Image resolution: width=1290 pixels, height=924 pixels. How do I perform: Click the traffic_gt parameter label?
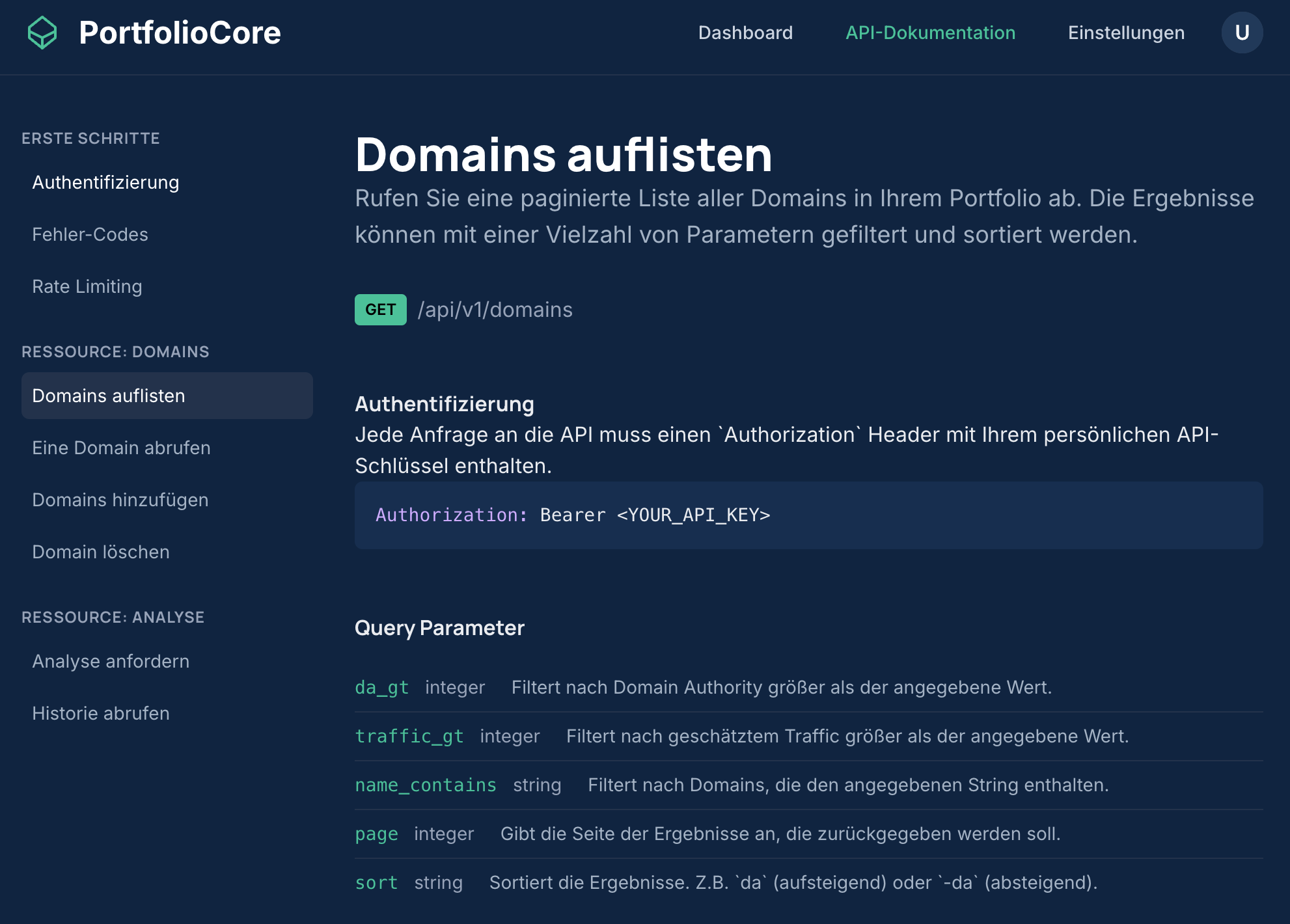(x=409, y=736)
